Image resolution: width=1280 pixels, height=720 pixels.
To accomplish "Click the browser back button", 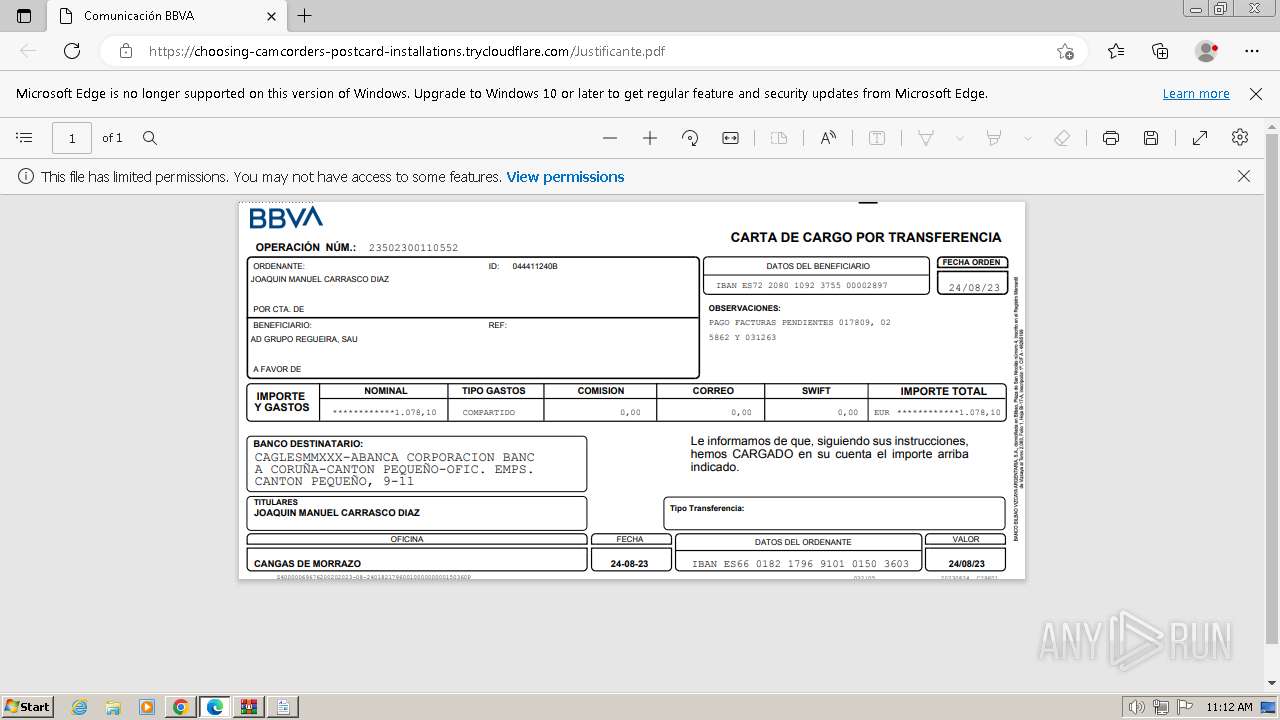I will point(28,51).
